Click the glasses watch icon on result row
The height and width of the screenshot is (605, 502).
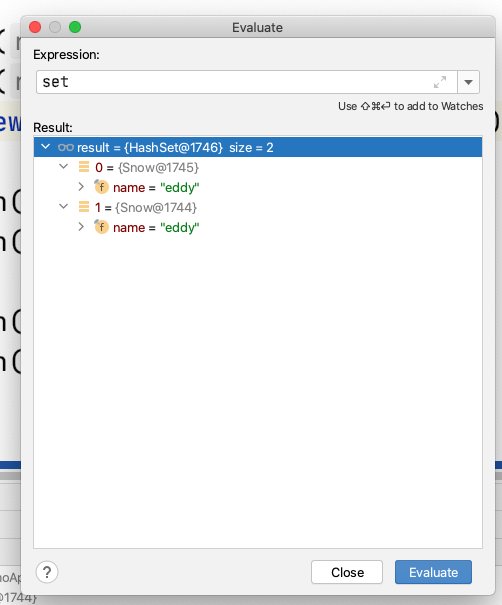tap(66, 147)
